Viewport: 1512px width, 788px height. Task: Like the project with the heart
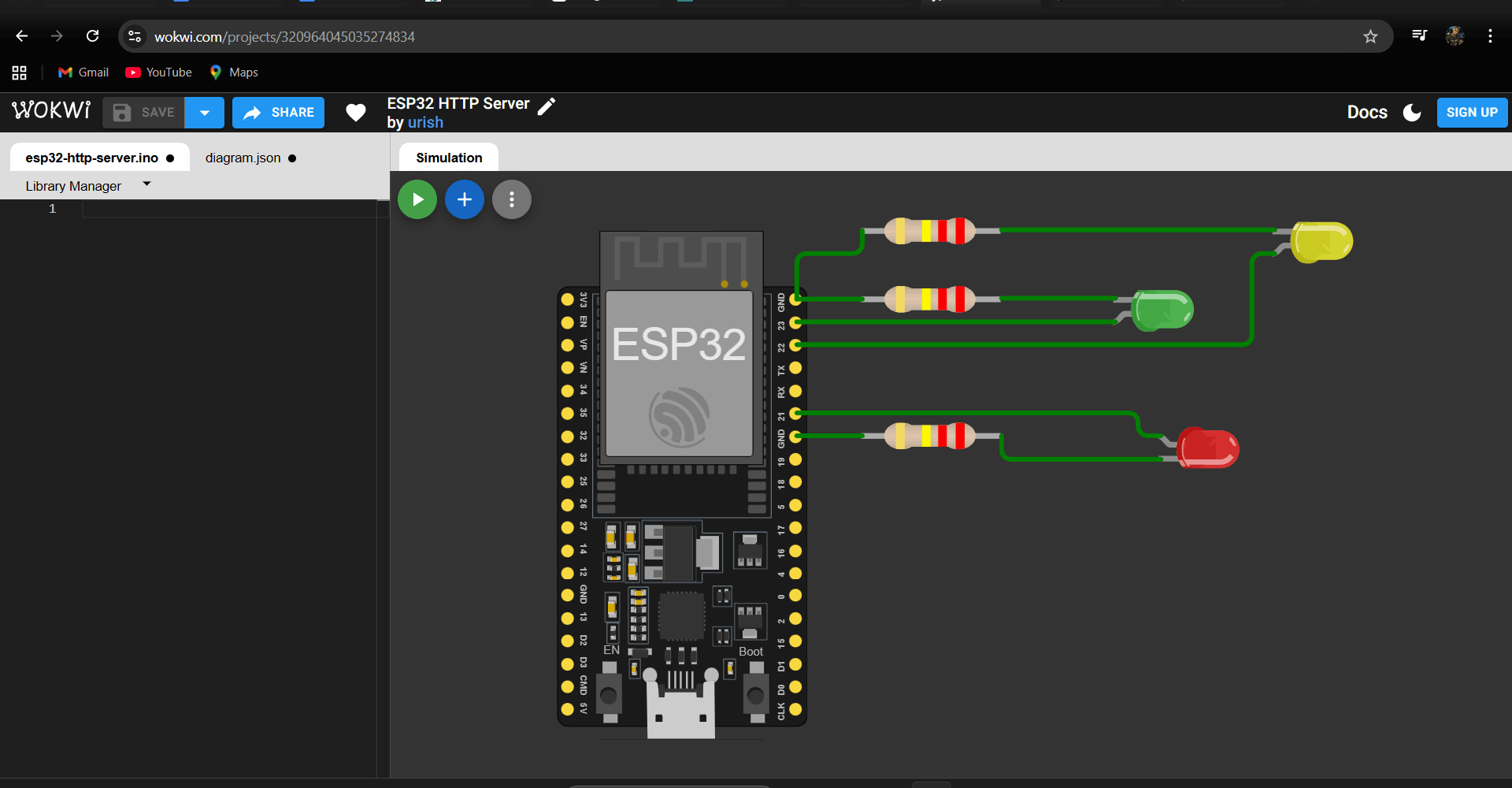coord(356,113)
